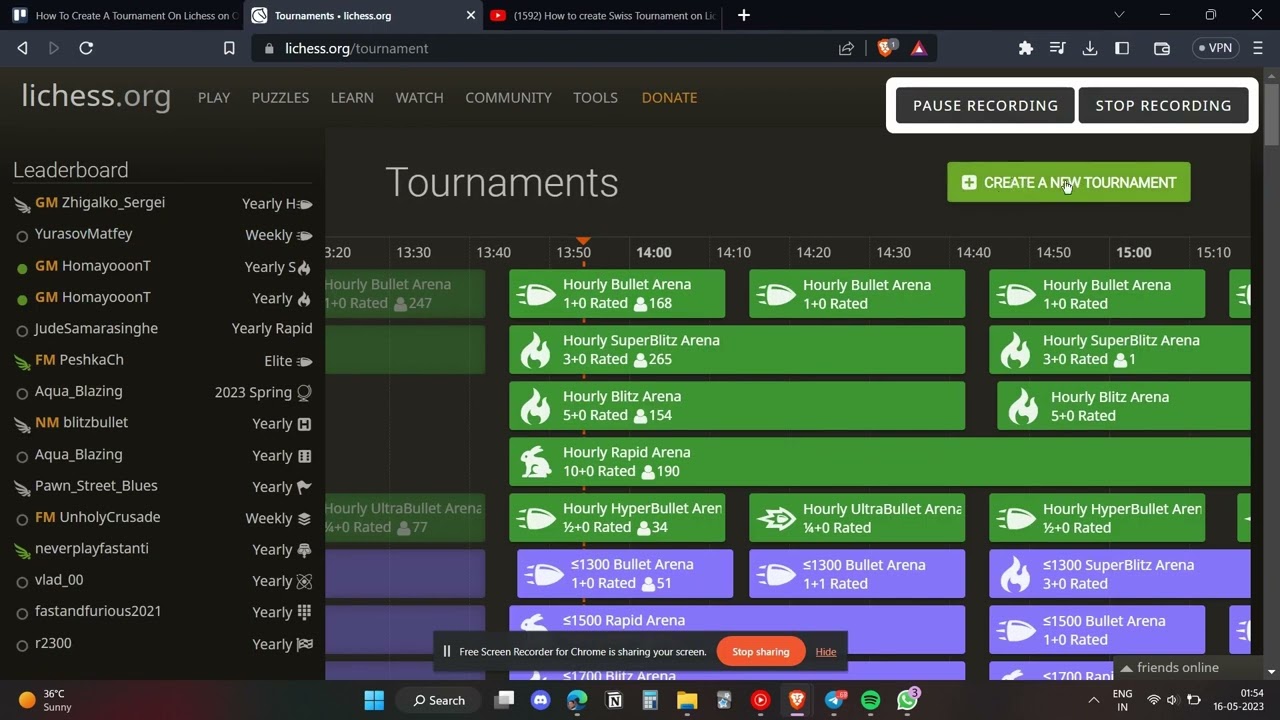
Task: Open ≤1300 SuperBlitz Arena 3+0 Rated
Action: 1119,574
